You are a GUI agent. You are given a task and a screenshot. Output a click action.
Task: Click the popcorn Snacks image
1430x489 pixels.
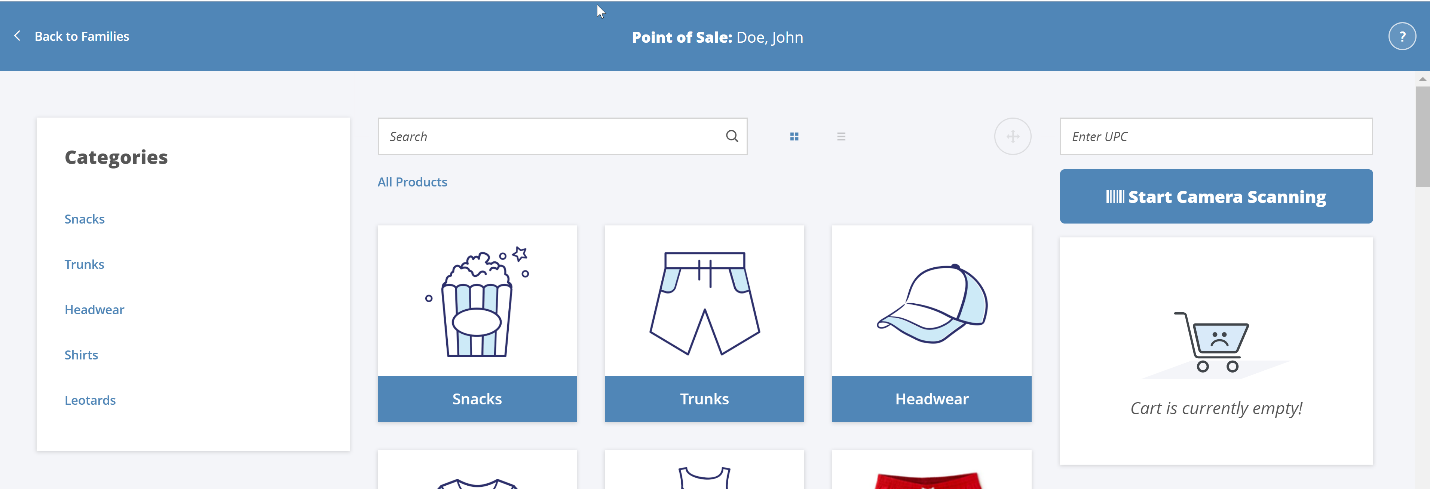[x=477, y=300]
